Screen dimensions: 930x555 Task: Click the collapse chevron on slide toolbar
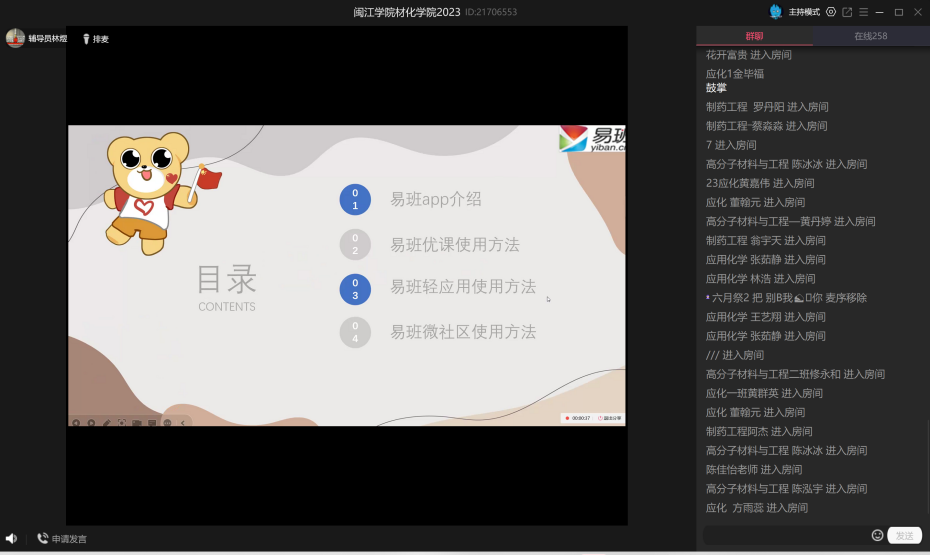click(183, 423)
